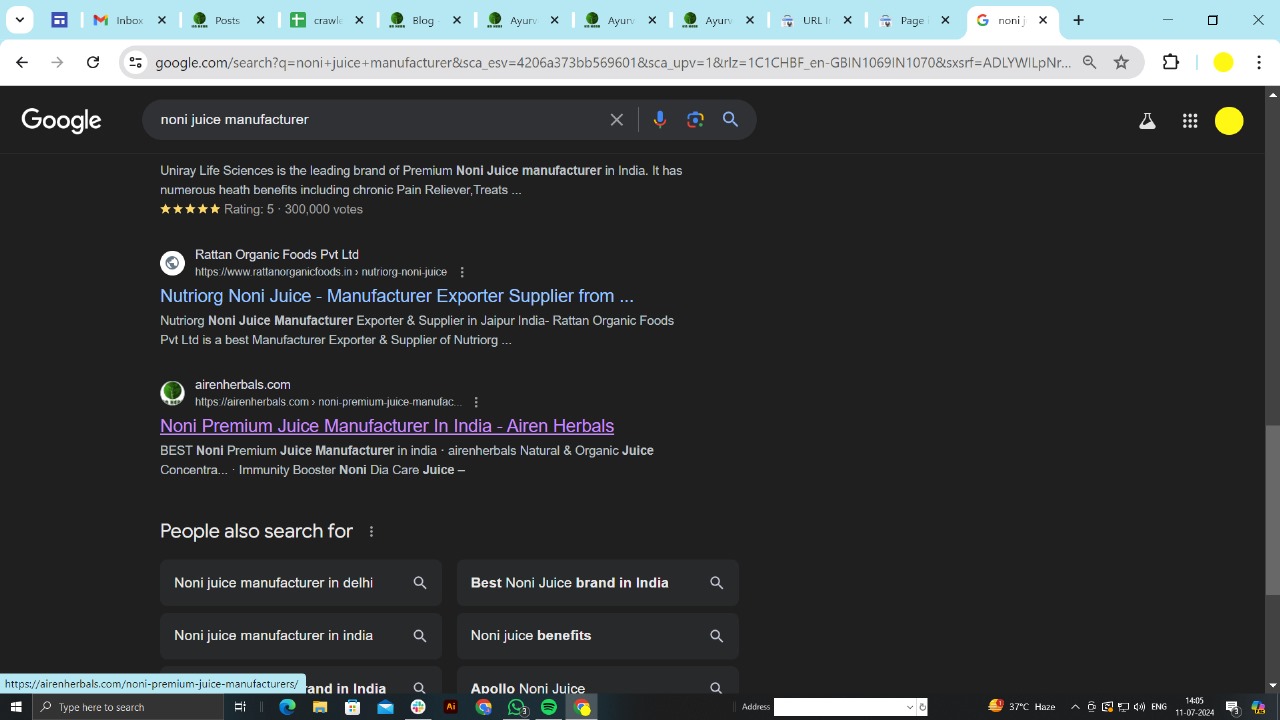Image resolution: width=1280 pixels, height=720 pixels.
Task: Open Chrome profile avatar in toolbar
Action: coord(1223,62)
